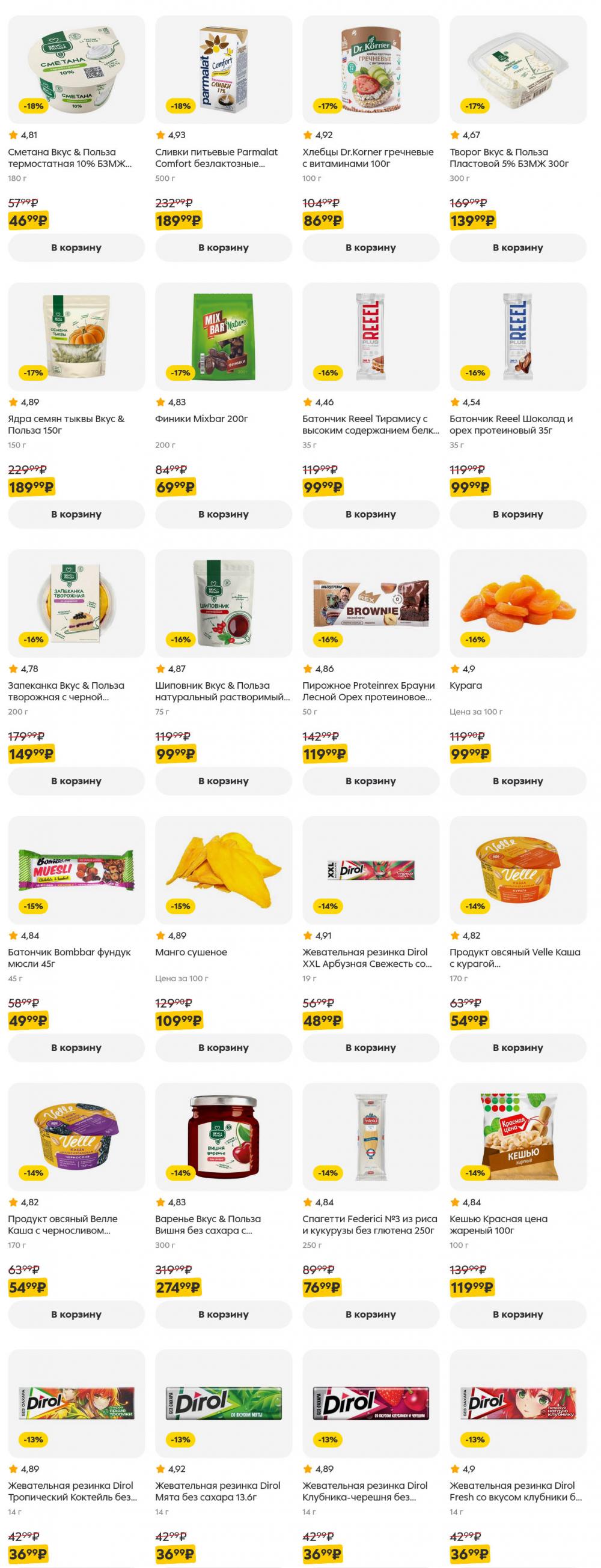Add Батончик Bombbar фундук мюсли to cart
This screenshot has height=1568, width=601.
[76, 1047]
